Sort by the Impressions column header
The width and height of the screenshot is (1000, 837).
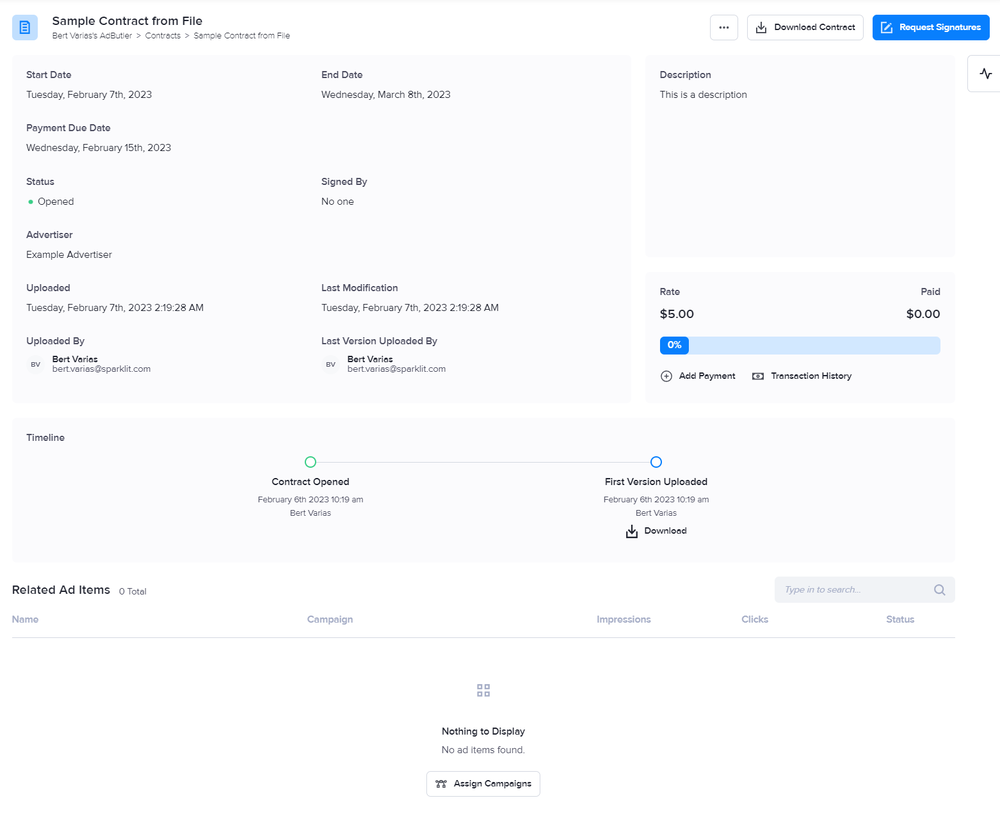[624, 619]
